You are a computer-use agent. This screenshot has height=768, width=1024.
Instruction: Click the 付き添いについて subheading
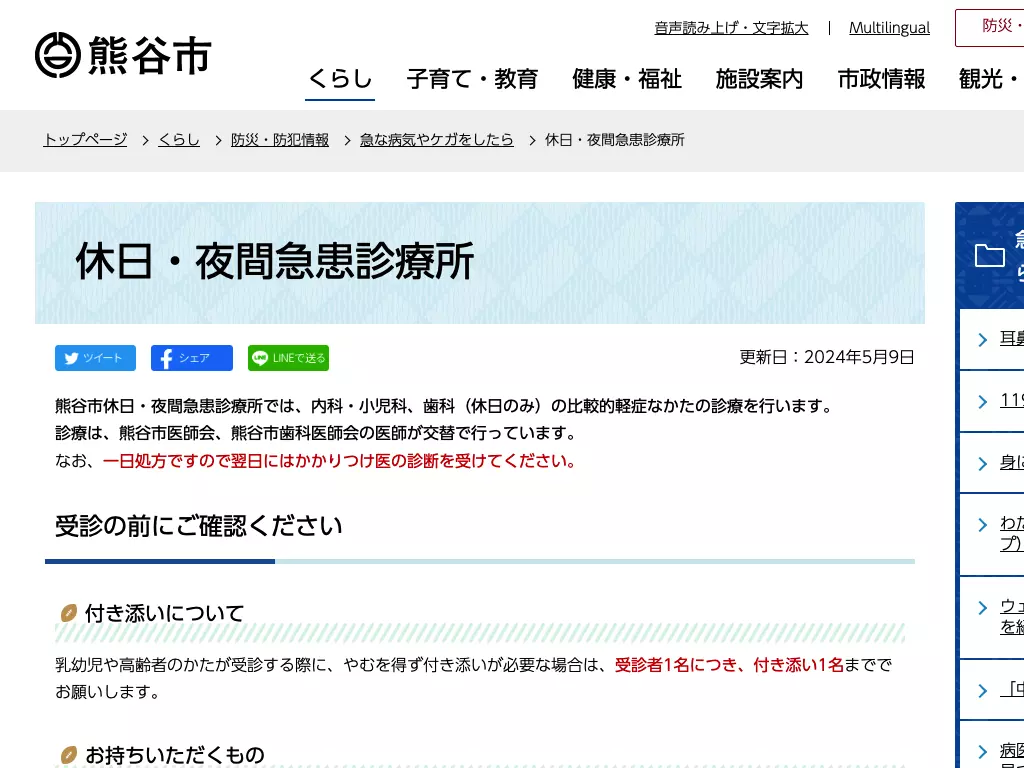(165, 613)
